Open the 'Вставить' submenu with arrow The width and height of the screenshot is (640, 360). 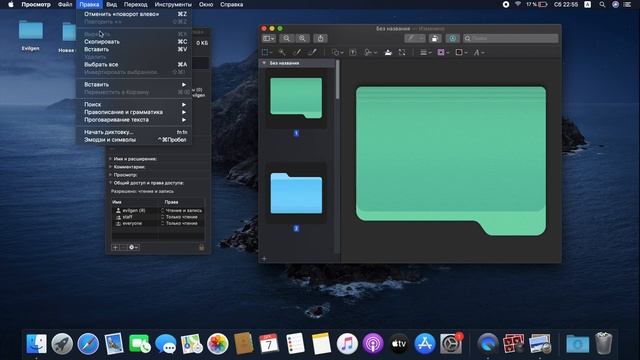(x=135, y=84)
